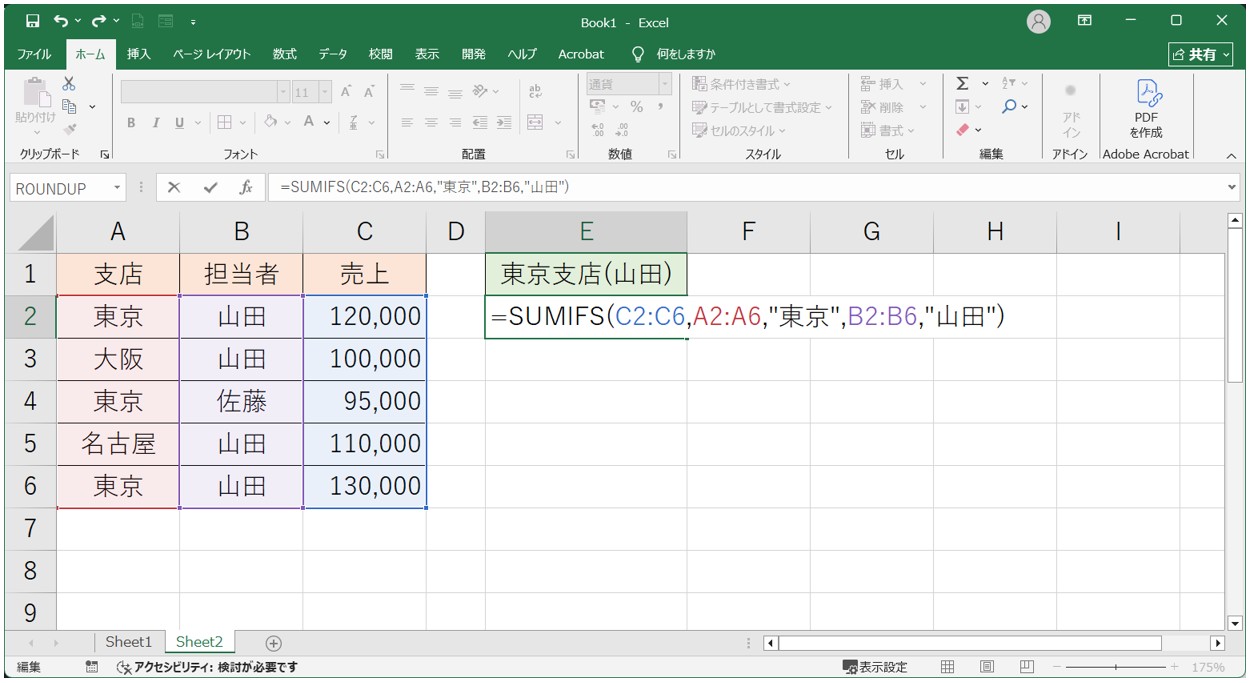Screen dimensions: 1251x683
Task: Switch to the 数式 ribbon tab
Action: point(285,54)
